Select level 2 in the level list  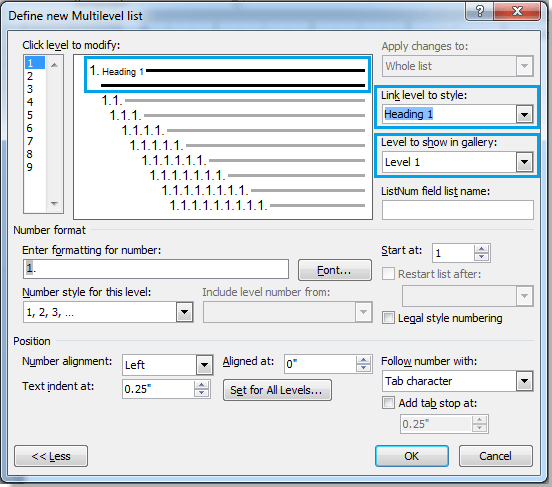[x=30, y=76]
